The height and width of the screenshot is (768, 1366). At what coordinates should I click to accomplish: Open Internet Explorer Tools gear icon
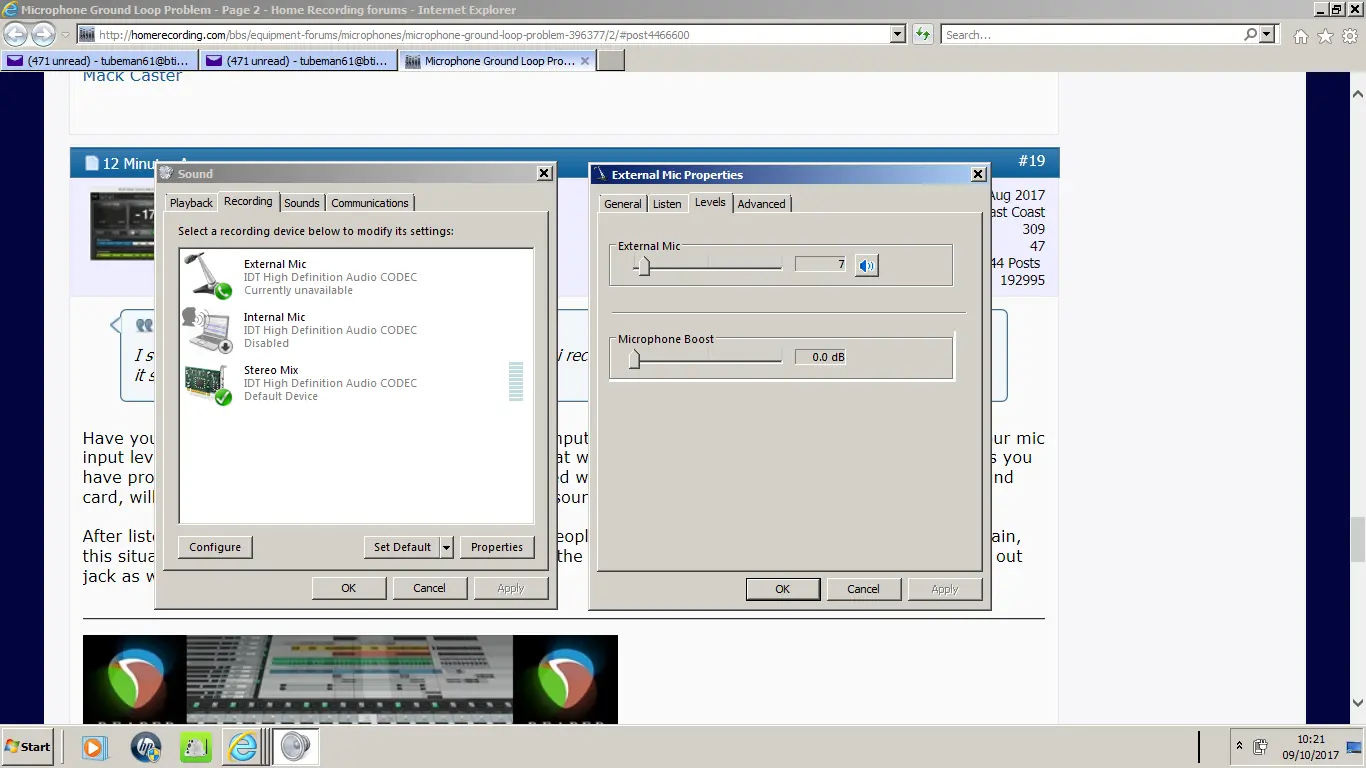1349,36
